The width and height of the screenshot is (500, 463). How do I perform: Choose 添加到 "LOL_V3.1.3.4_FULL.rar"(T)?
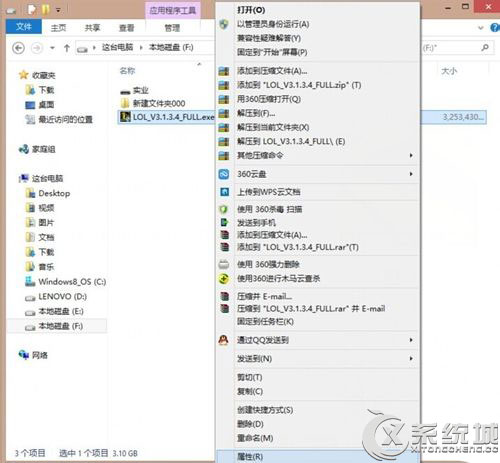coord(298,247)
